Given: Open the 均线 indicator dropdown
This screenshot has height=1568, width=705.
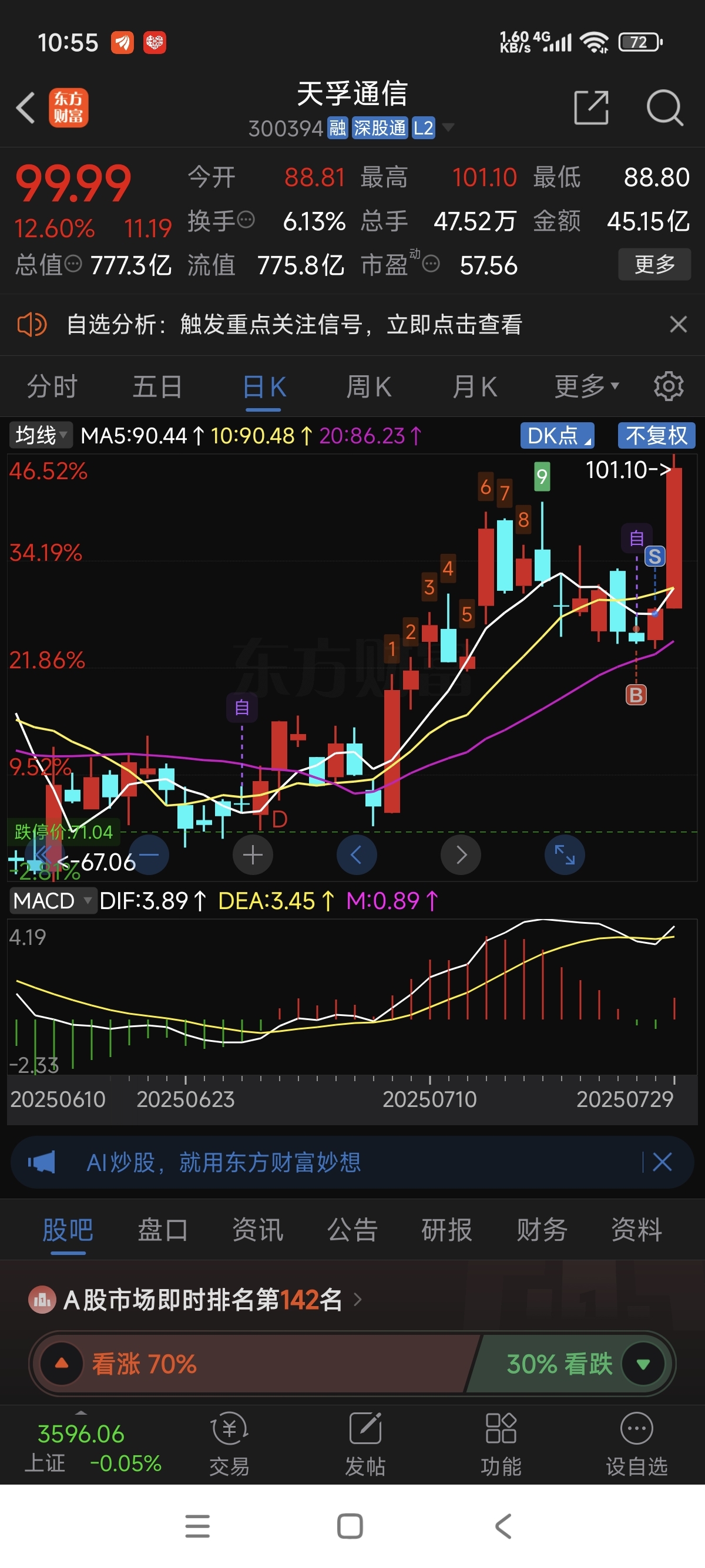Looking at the screenshot, I should point(40,435).
